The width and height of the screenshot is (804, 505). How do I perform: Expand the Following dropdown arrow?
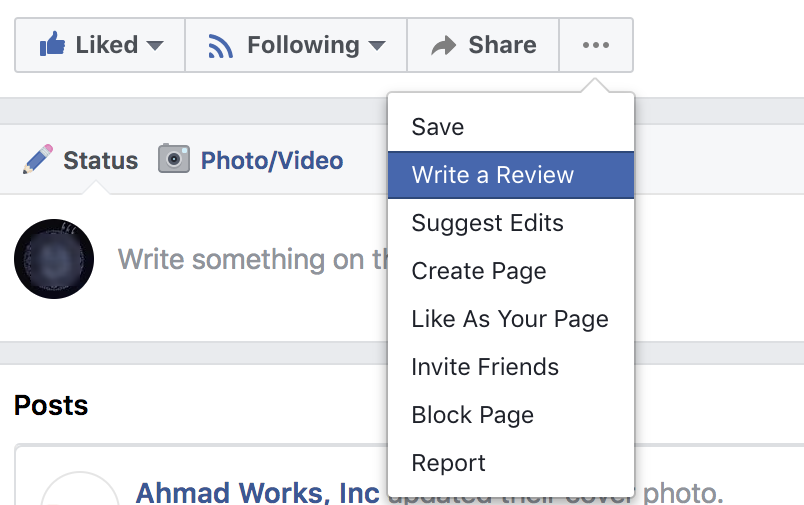tap(376, 46)
